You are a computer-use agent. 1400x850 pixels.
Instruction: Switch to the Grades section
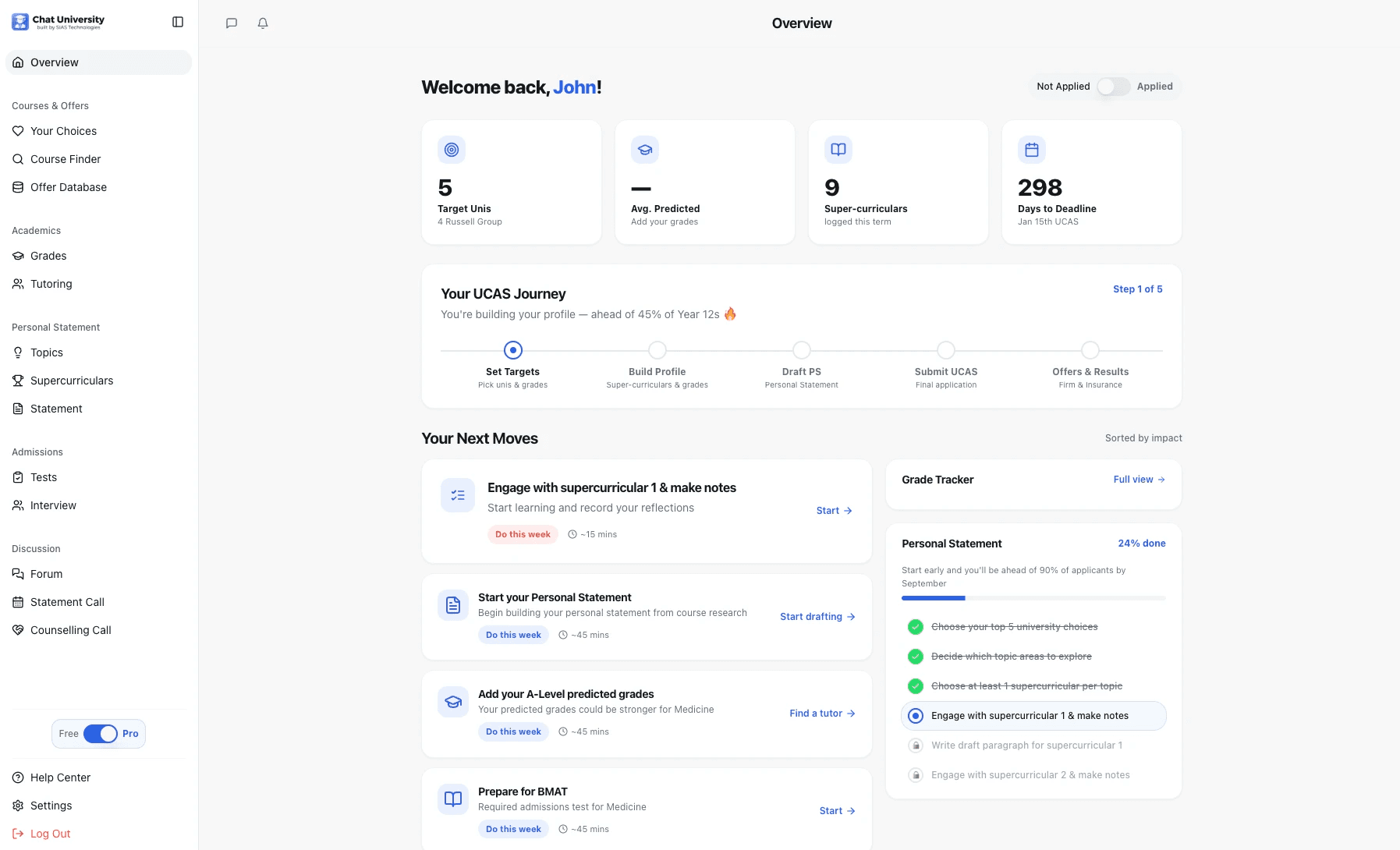click(48, 256)
